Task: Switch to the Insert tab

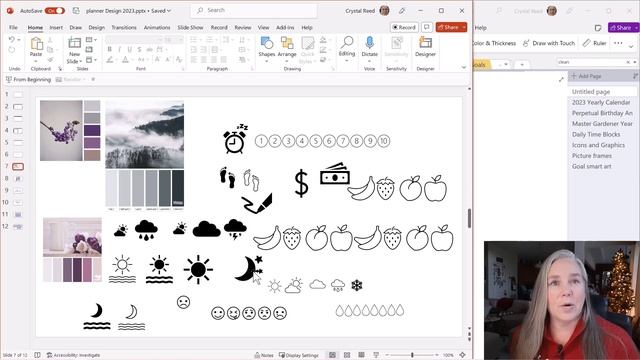Action: (56, 27)
